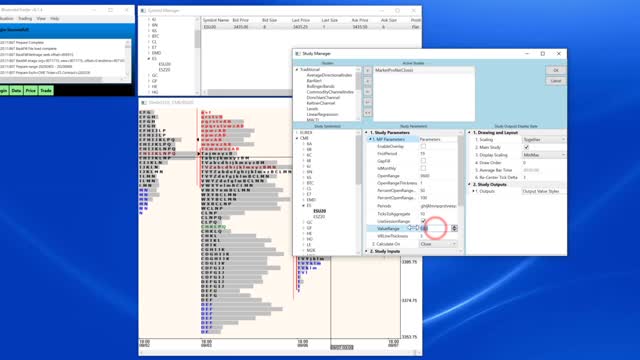Select the ESU20 row in Symbol Manager table
The image size is (640, 360).
point(311,27)
